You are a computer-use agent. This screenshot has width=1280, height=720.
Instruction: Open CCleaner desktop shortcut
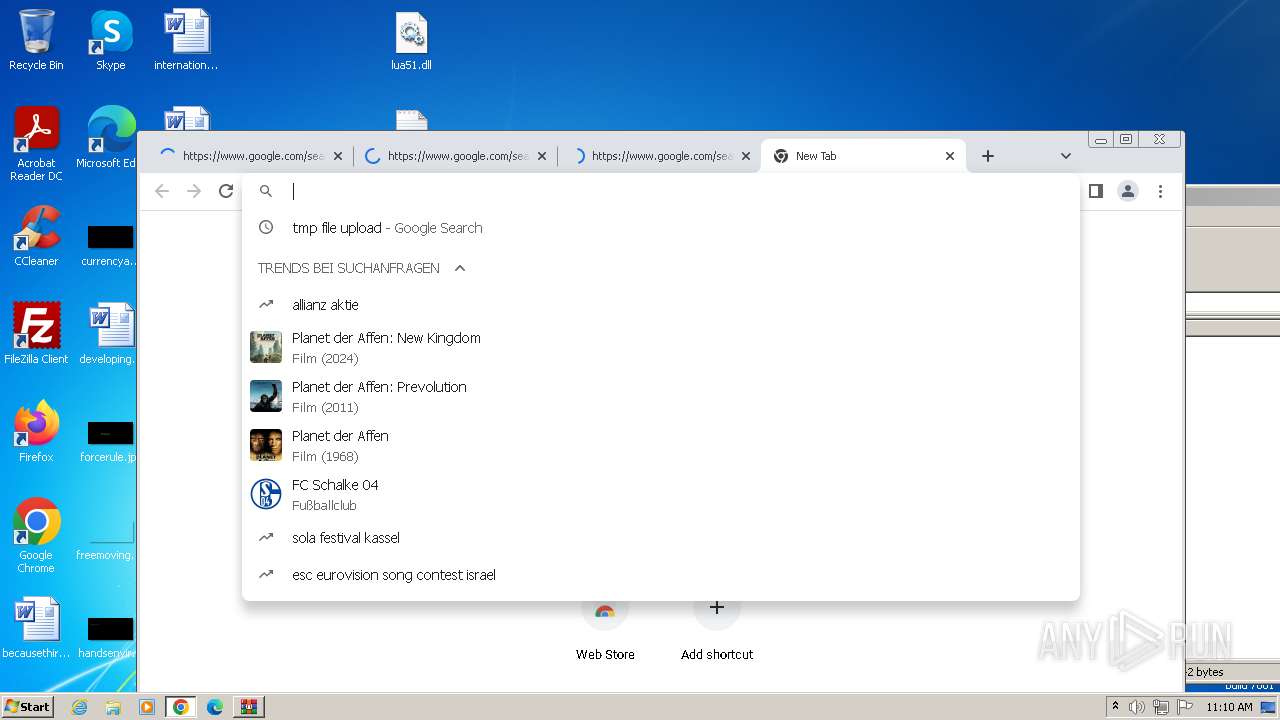coord(36,236)
